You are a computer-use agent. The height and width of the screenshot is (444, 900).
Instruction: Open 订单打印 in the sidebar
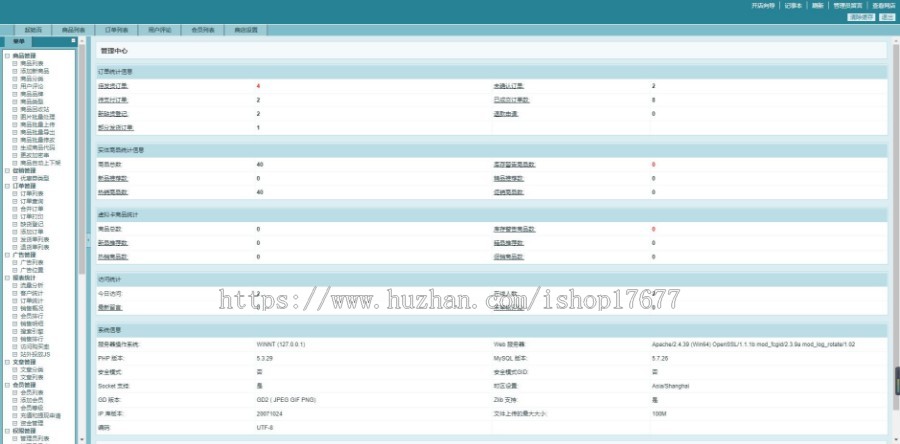[x=32, y=217]
